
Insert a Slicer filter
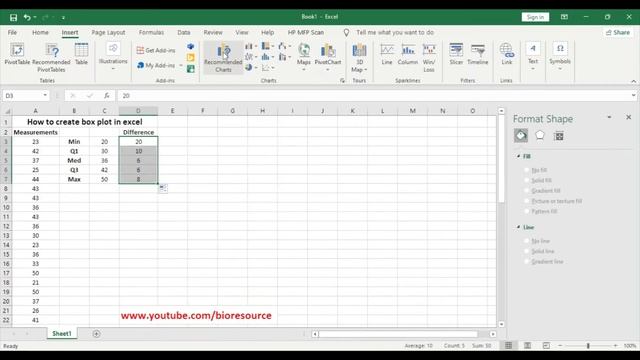point(456,53)
